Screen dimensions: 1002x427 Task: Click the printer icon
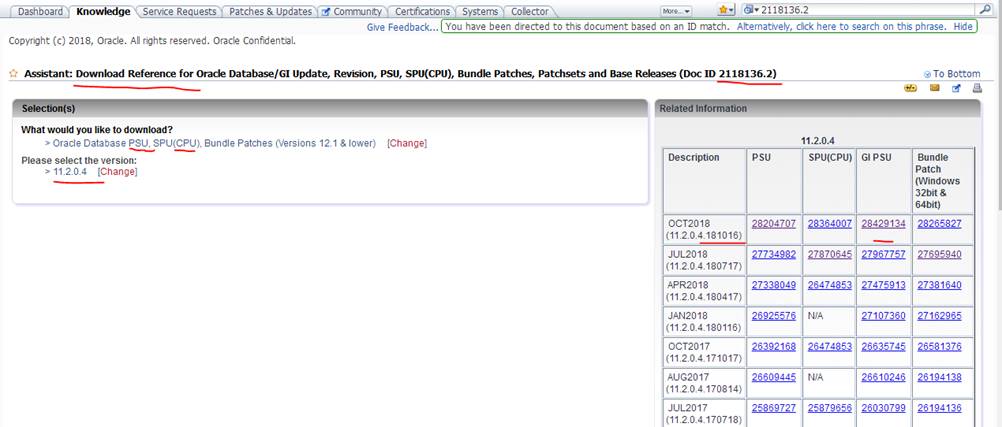pos(976,89)
